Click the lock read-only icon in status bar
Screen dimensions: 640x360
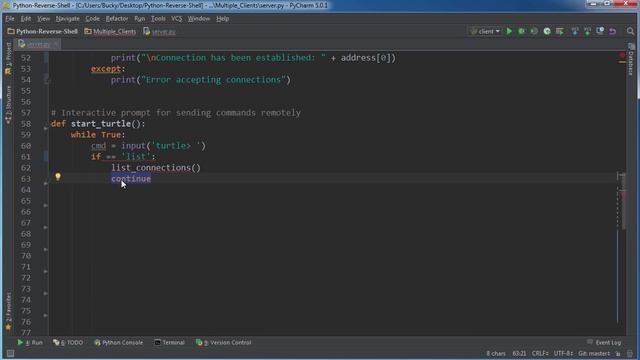[x=618, y=353]
